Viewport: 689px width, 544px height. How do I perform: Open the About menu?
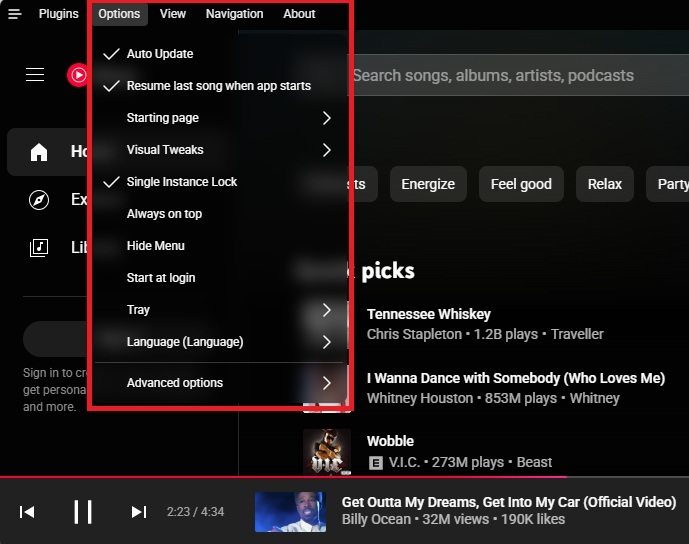point(299,14)
